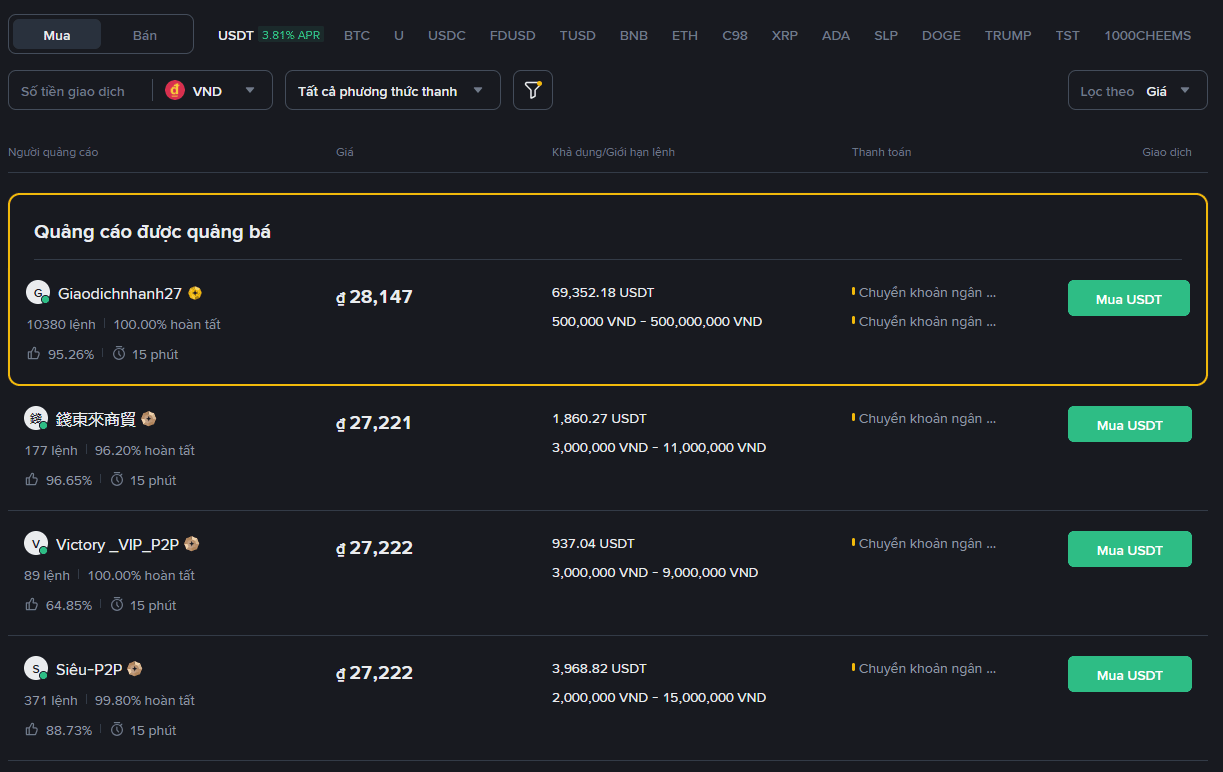Click Victory _VIP_P2P's avatar icon

coord(36,544)
